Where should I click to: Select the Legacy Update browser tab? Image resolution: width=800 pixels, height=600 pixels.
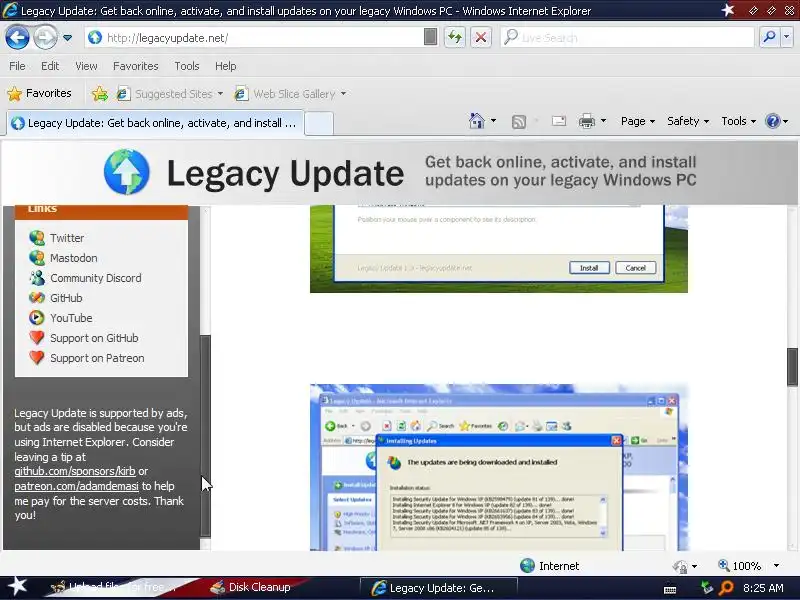[x=155, y=123]
